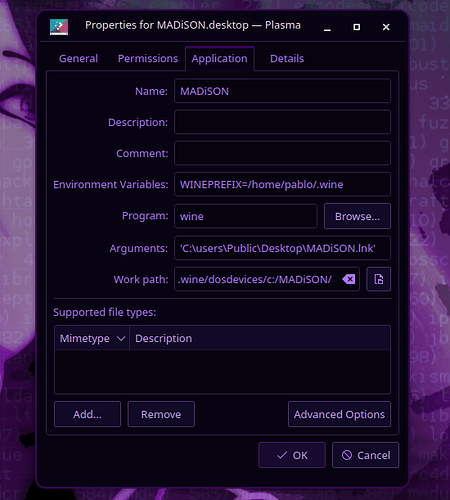450x500 pixels.
Task: Clear the Work path field with the erase icon
Action: click(349, 279)
